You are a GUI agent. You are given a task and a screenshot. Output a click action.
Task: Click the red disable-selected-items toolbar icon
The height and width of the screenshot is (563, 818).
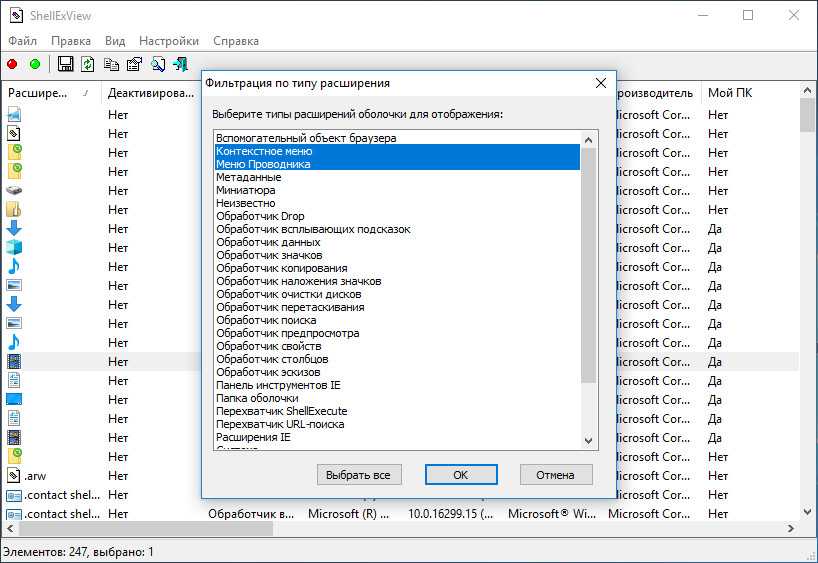(12, 64)
